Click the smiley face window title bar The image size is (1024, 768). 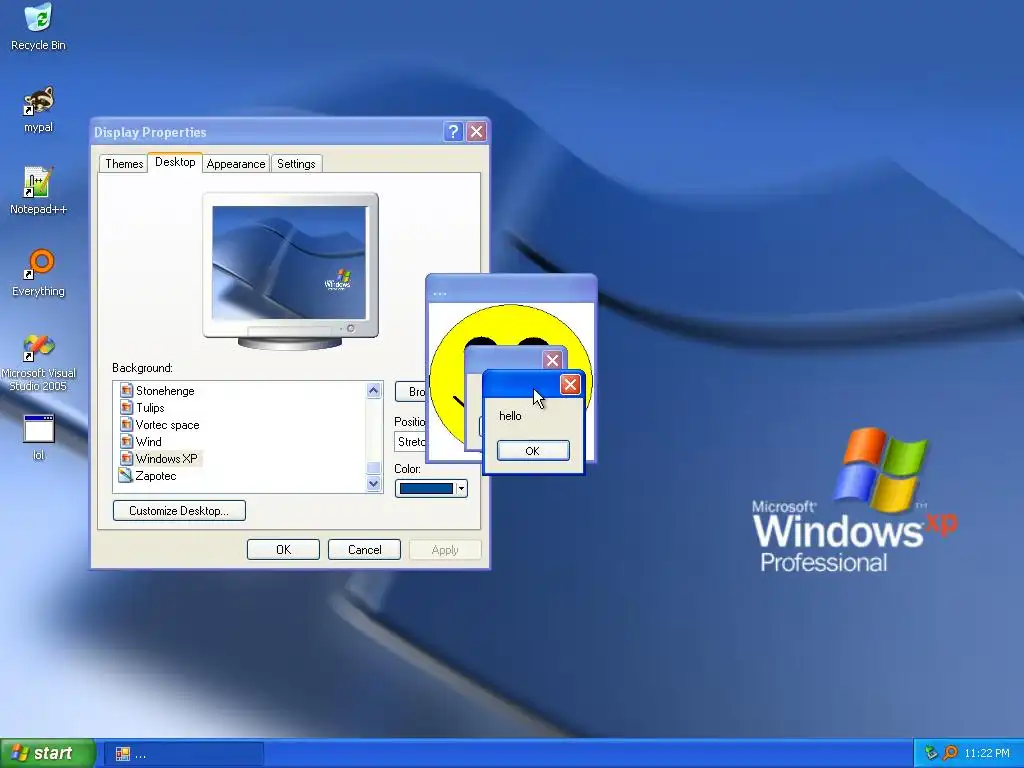(511, 289)
